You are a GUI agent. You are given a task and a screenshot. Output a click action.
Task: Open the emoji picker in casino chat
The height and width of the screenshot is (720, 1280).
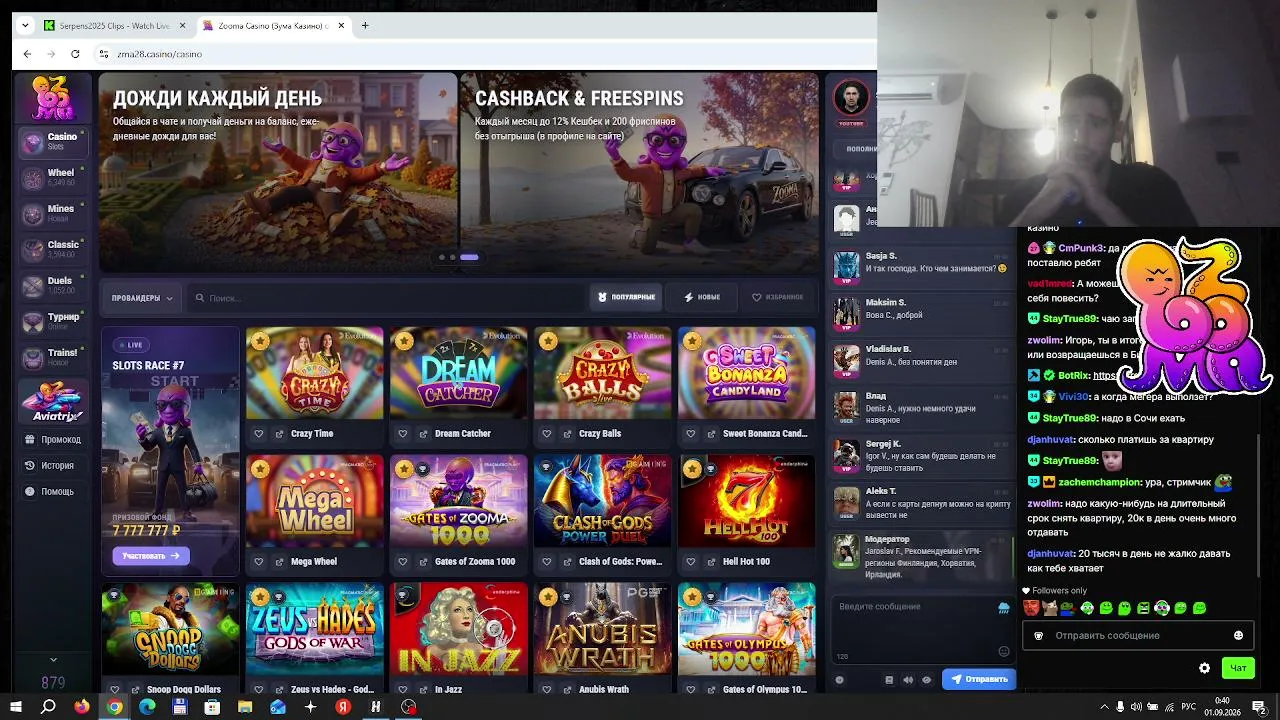click(x=1004, y=652)
